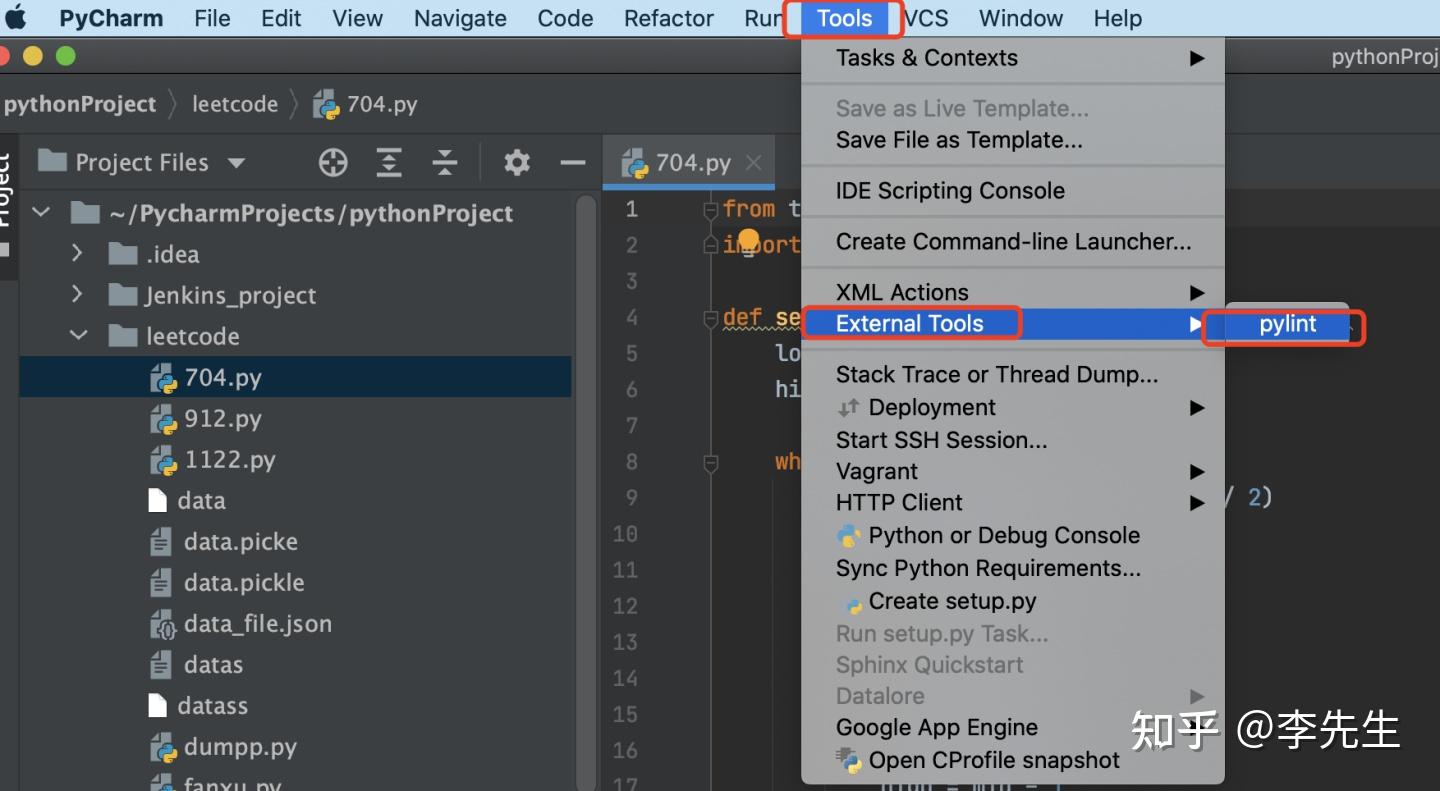Open the Help menu
The width and height of the screenshot is (1440, 791).
1118,18
